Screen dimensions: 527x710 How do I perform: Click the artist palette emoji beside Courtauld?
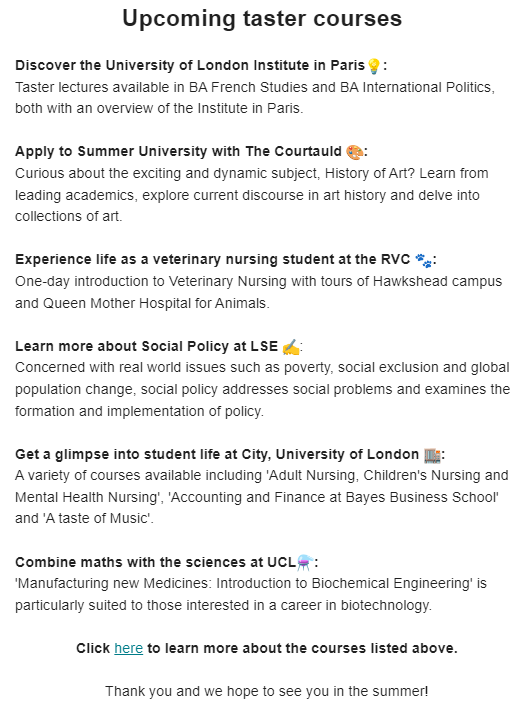[354, 152]
